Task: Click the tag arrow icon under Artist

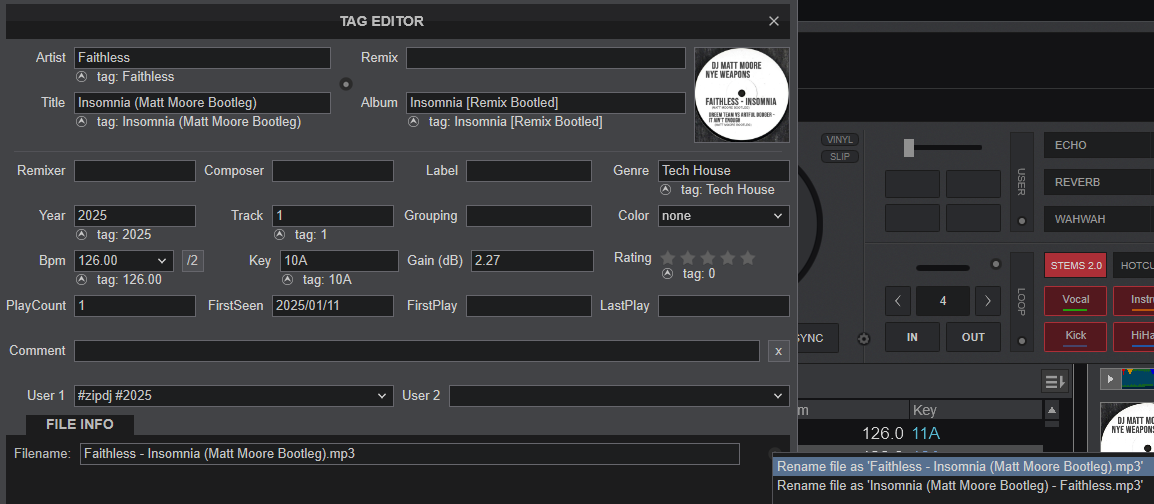Action: point(81,77)
